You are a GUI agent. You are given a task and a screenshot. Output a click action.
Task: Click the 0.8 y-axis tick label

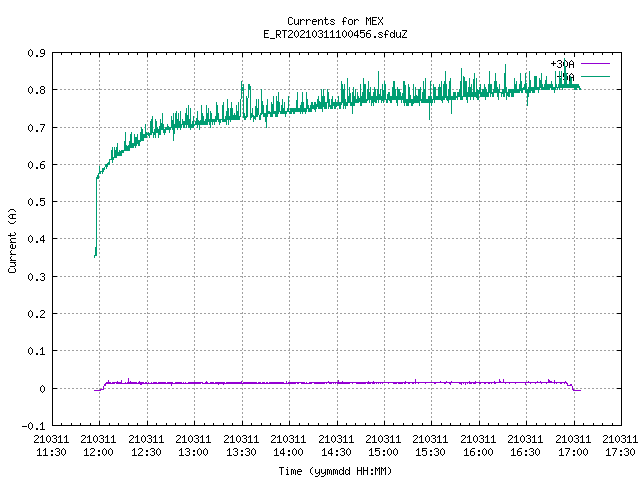[36, 90]
